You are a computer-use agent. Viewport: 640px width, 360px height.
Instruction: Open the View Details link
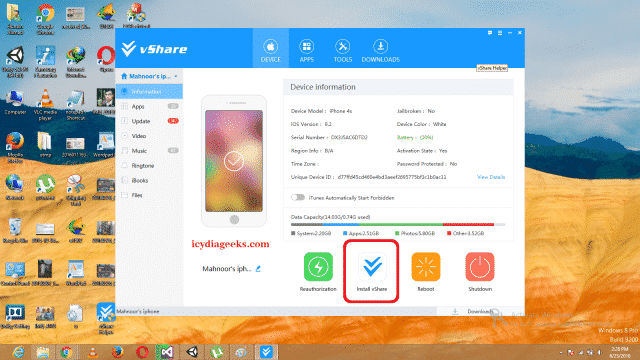point(491,177)
